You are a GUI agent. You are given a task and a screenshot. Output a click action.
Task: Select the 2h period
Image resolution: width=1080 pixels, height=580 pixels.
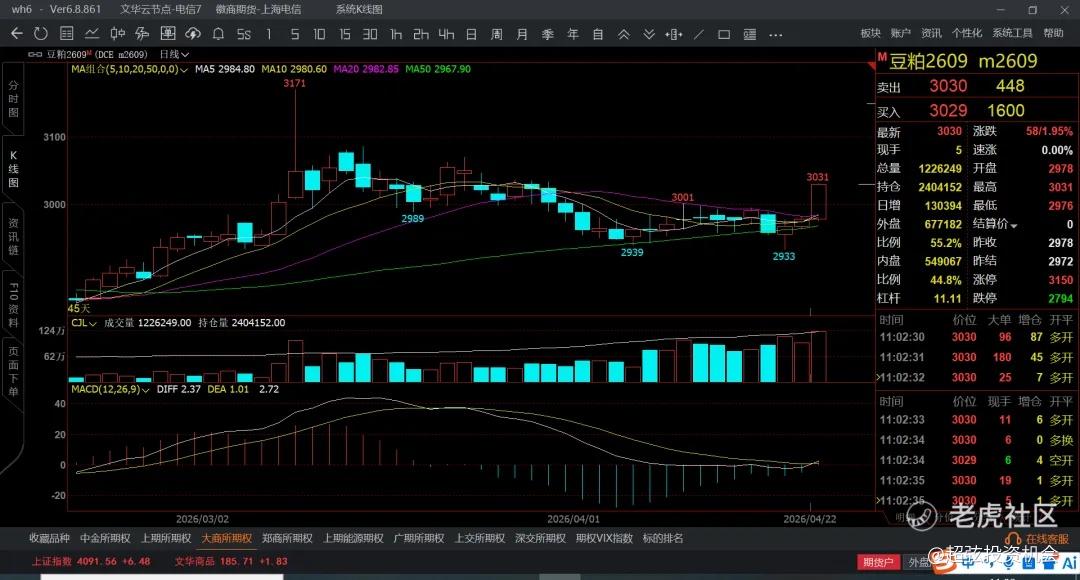point(421,34)
